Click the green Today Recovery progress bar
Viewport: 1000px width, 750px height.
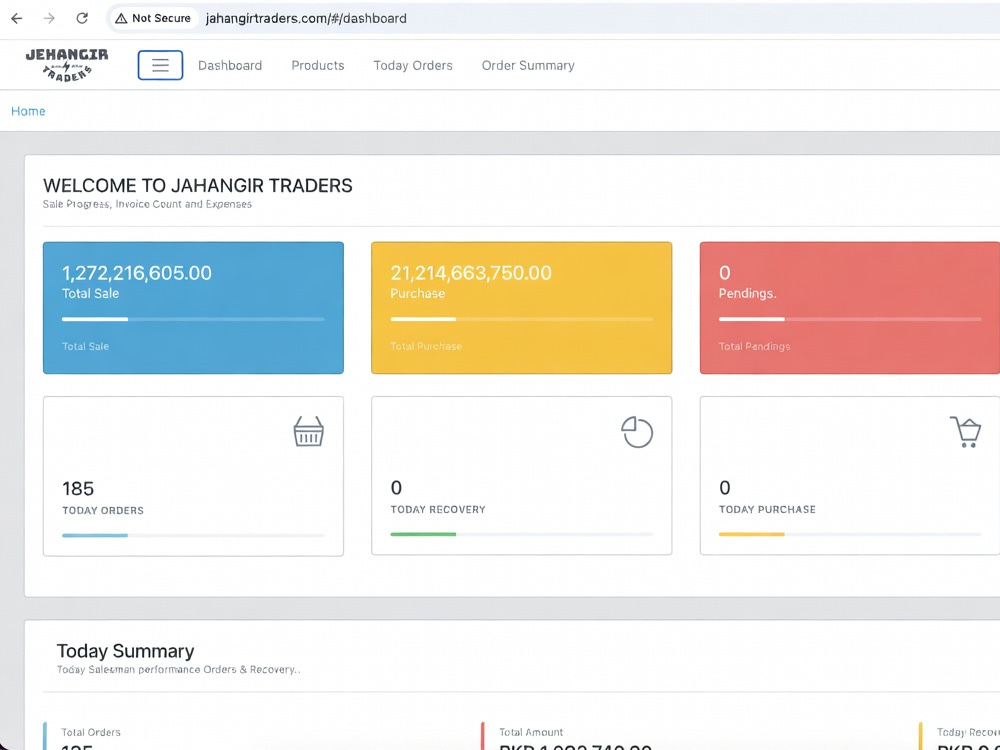[522, 534]
